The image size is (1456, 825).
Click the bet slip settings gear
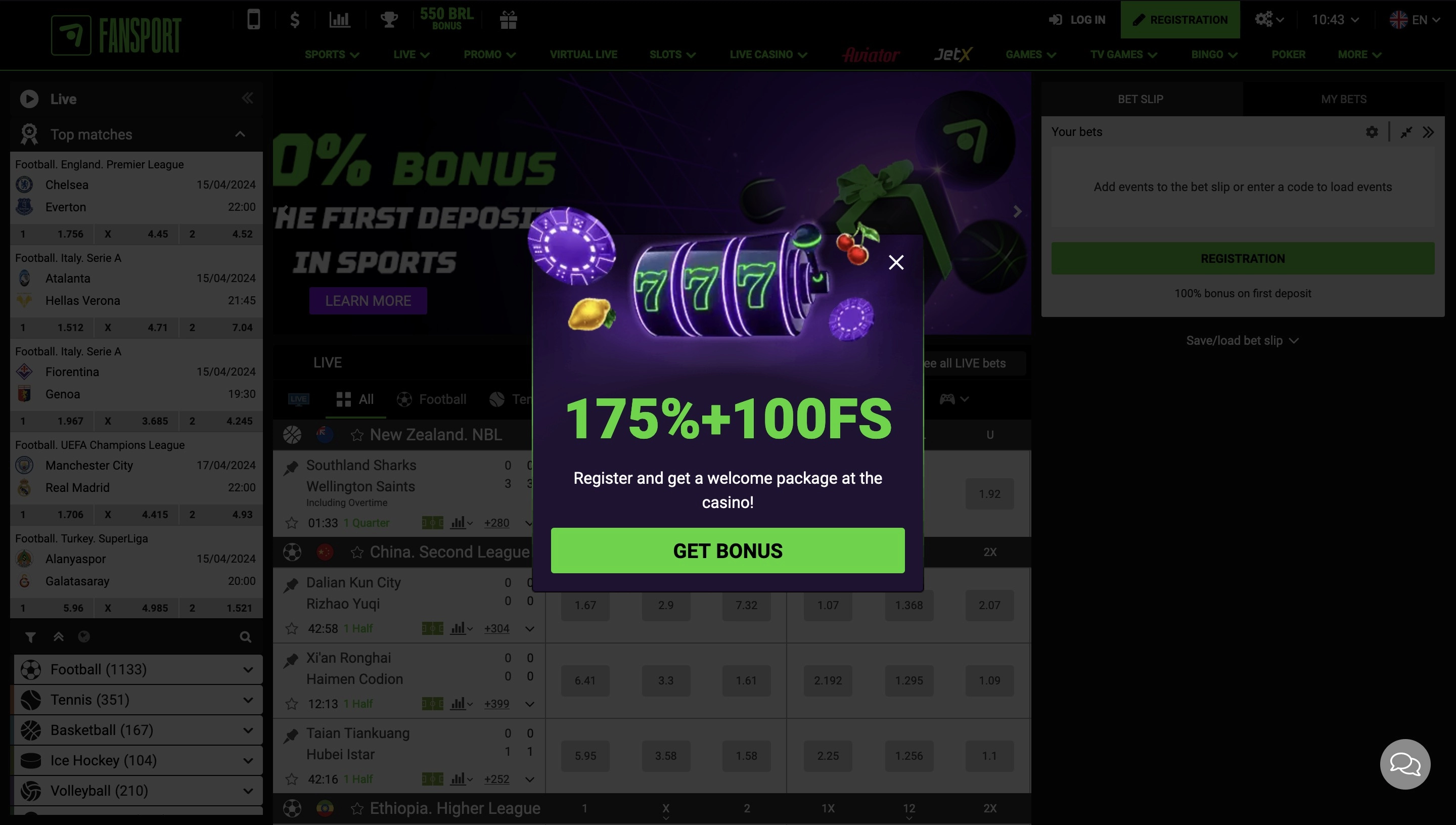point(1372,132)
